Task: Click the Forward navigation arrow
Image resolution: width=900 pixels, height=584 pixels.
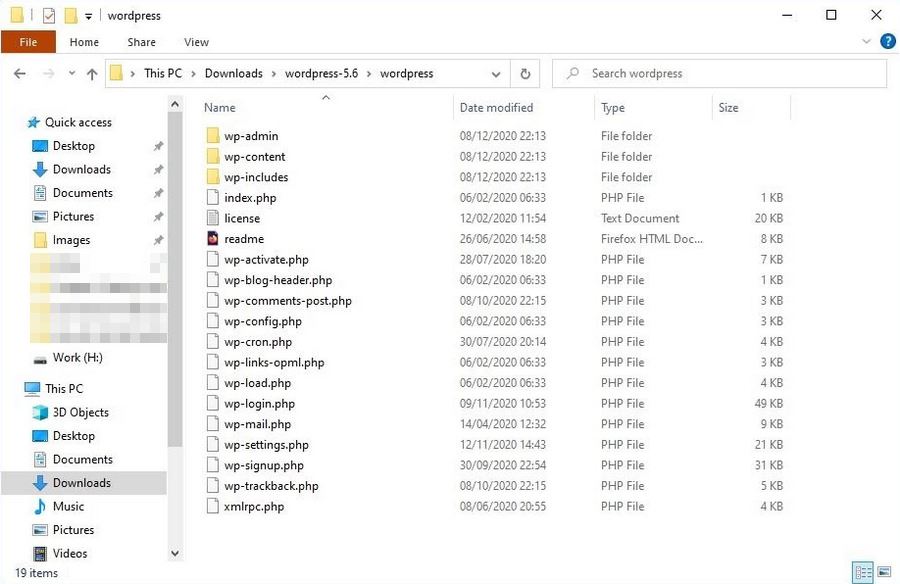Action: tap(49, 74)
